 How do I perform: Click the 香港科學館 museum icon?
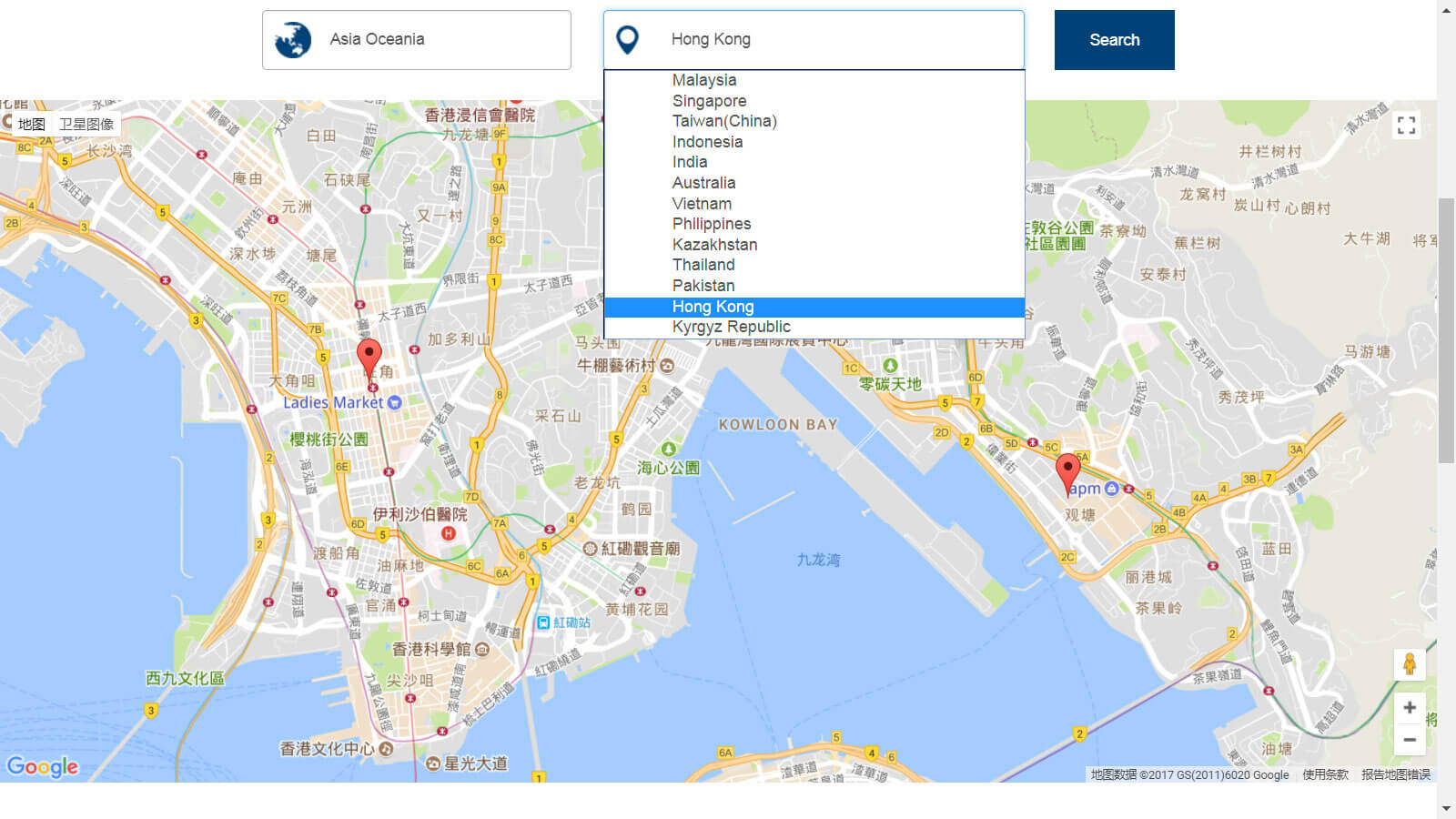[482, 650]
